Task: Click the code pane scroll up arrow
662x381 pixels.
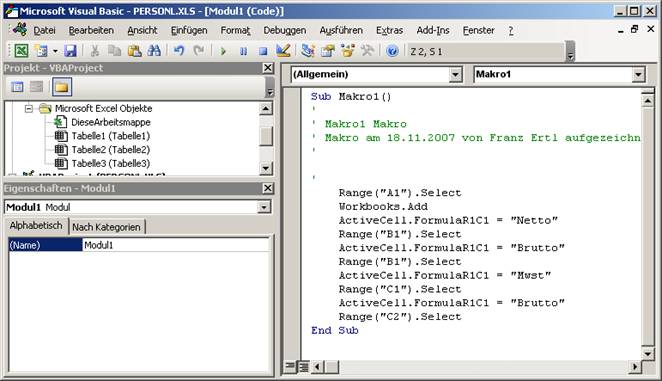Action: (x=648, y=101)
